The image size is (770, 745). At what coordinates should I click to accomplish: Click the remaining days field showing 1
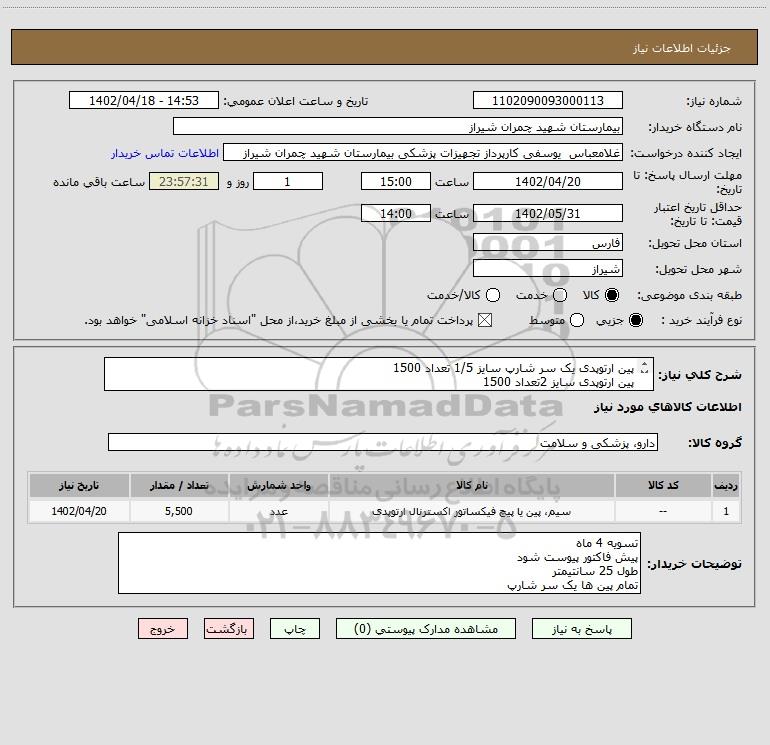click(x=288, y=181)
